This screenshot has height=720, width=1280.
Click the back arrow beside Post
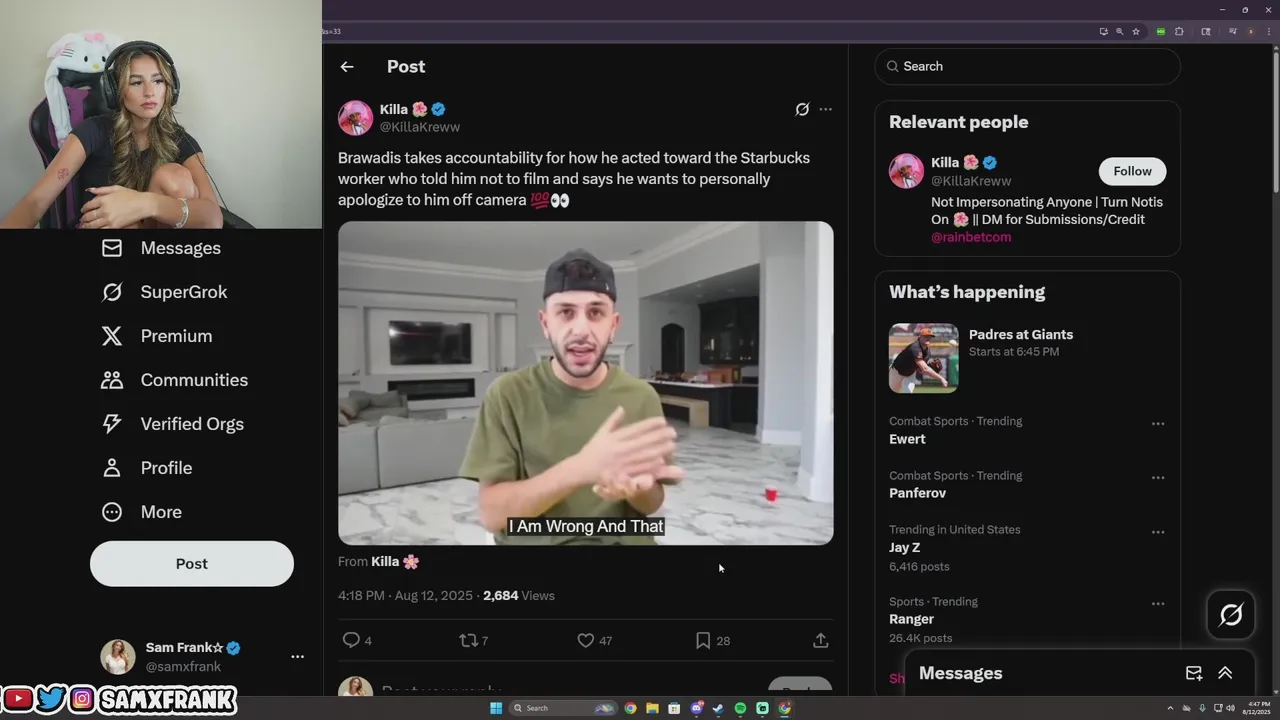tap(347, 67)
